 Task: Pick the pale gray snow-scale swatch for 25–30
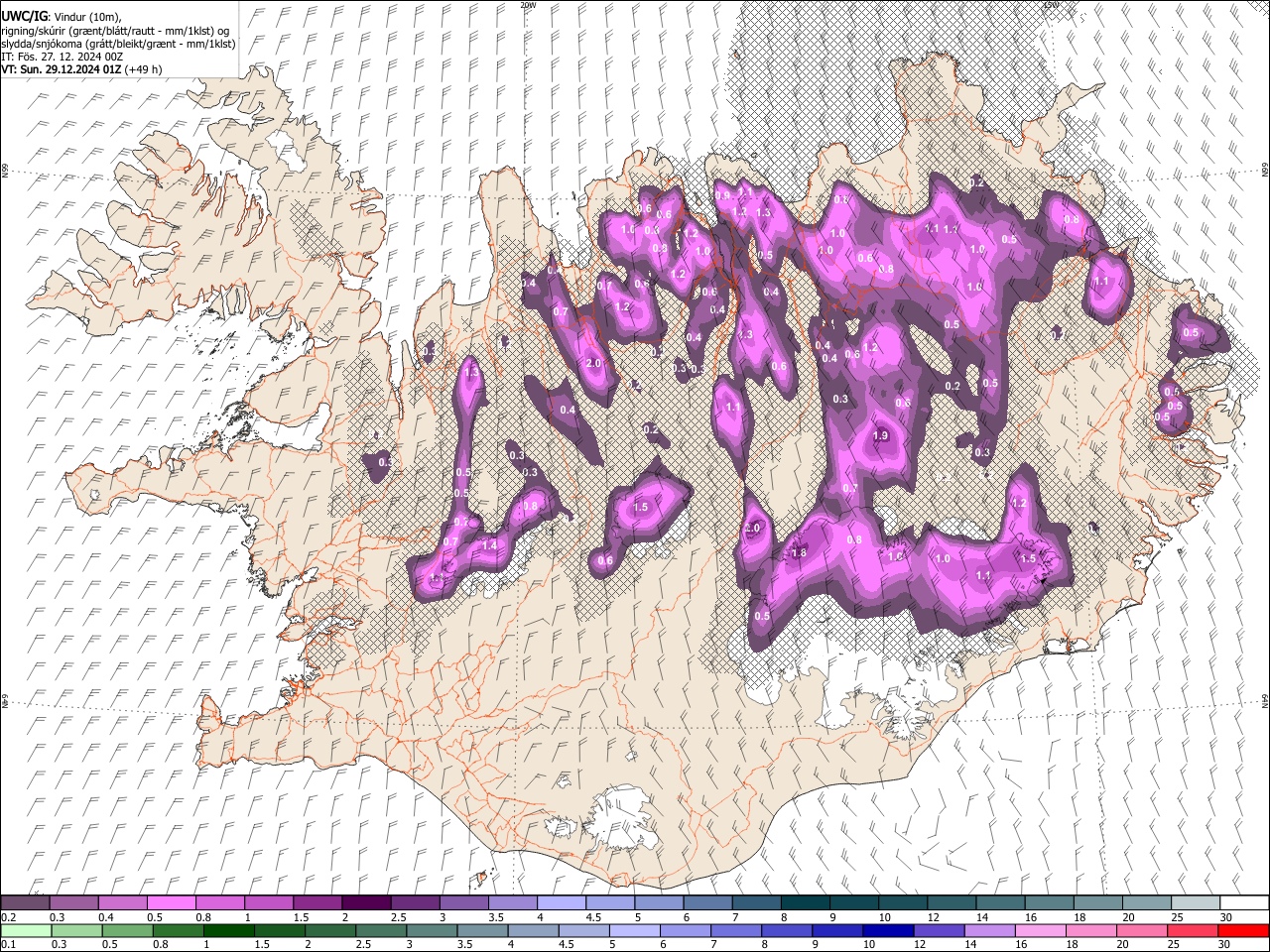click(x=1197, y=903)
